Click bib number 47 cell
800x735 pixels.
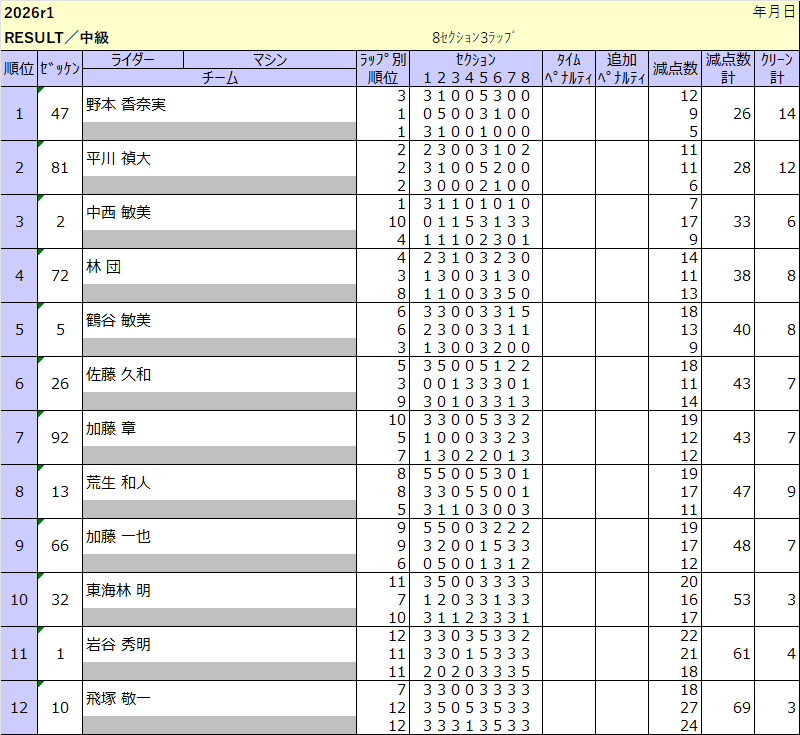60,113
